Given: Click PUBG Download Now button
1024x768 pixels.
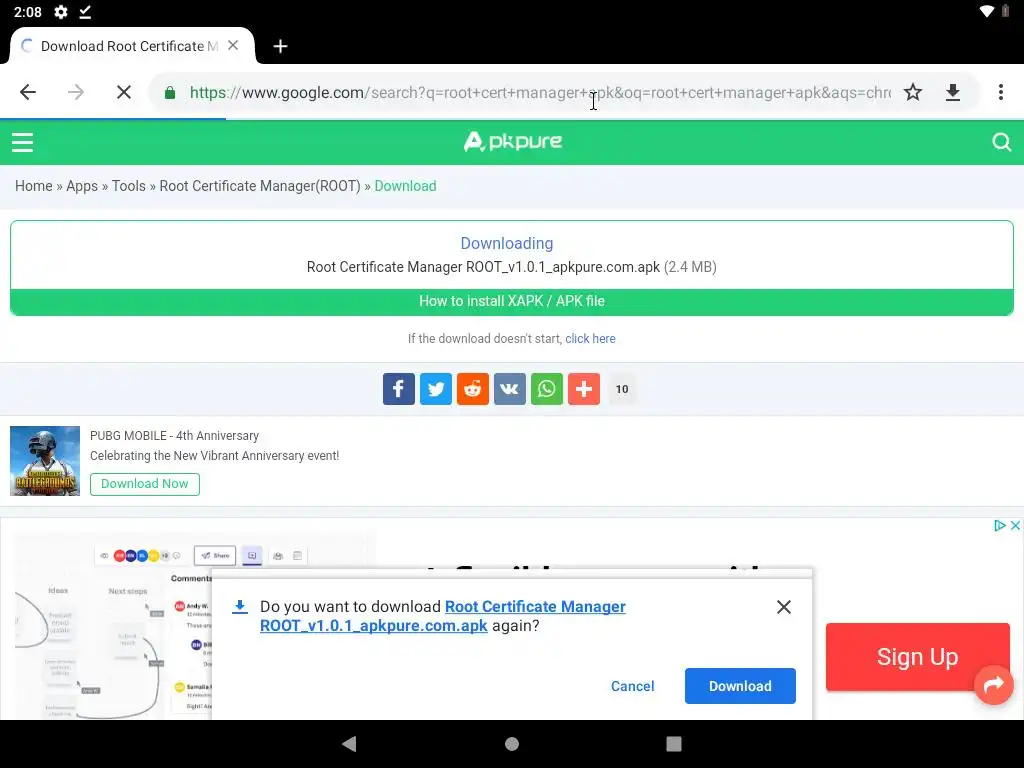Looking at the screenshot, I should pyautogui.click(x=144, y=484).
